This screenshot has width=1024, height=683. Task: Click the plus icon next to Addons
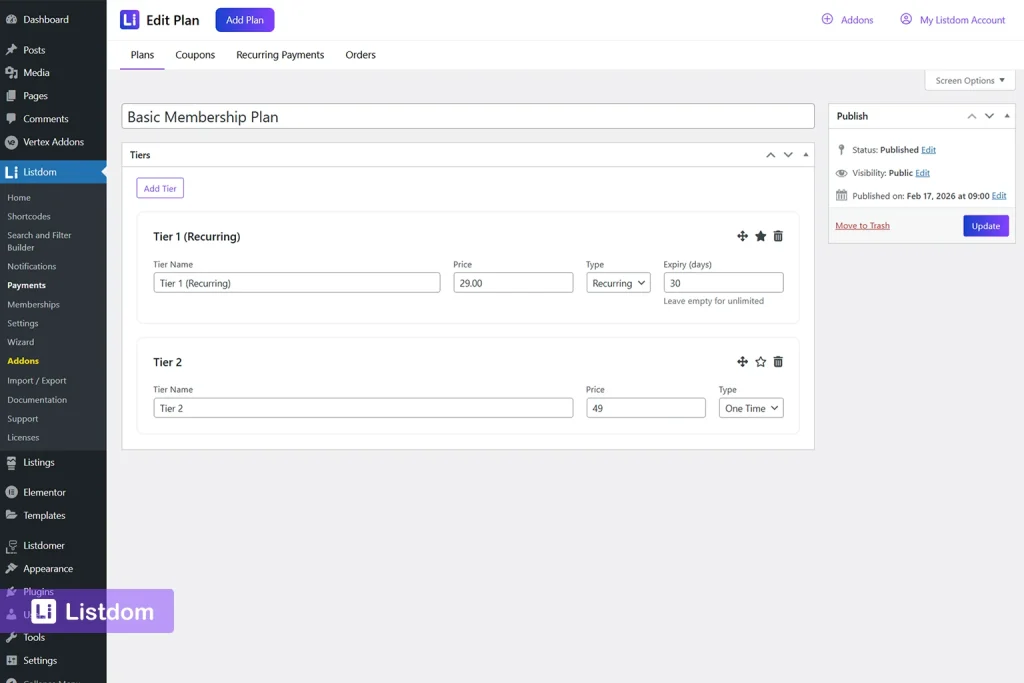(x=828, y=19)
